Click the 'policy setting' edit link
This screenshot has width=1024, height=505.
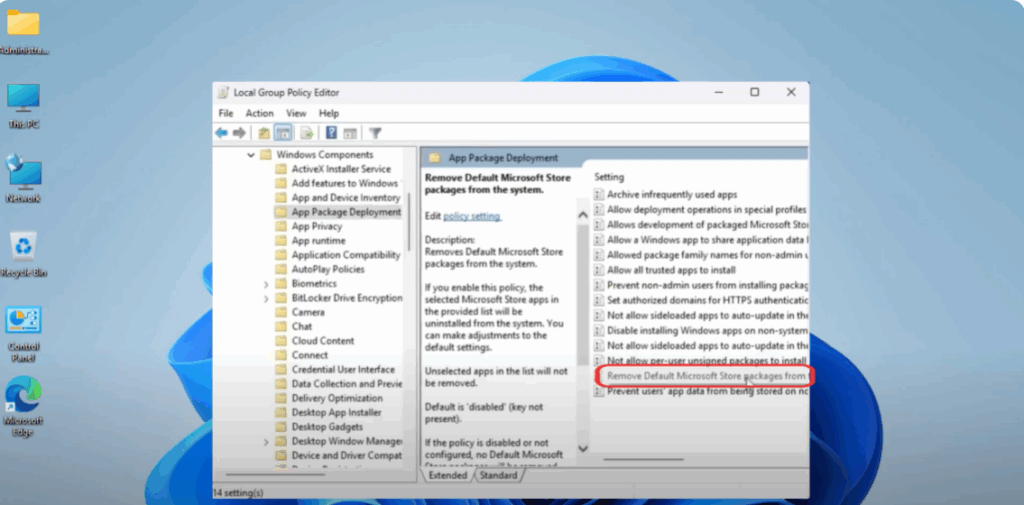point(472,216)
